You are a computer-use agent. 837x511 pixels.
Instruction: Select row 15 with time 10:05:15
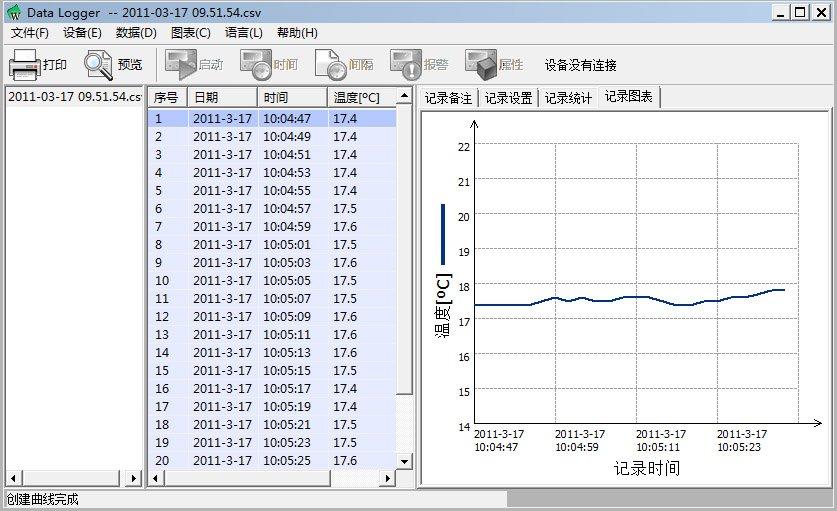click(x=272, y=371)
